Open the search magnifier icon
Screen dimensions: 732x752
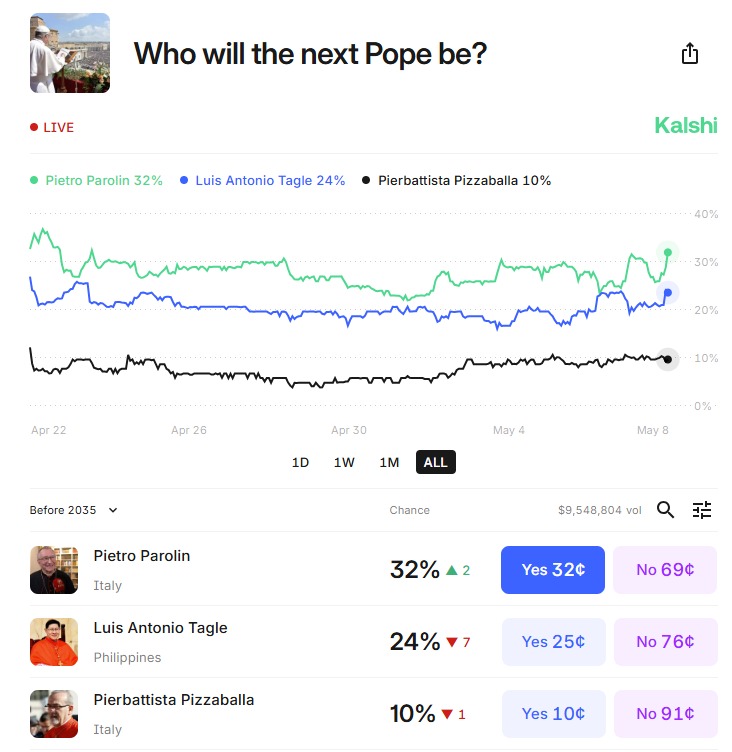coord(666,510)
